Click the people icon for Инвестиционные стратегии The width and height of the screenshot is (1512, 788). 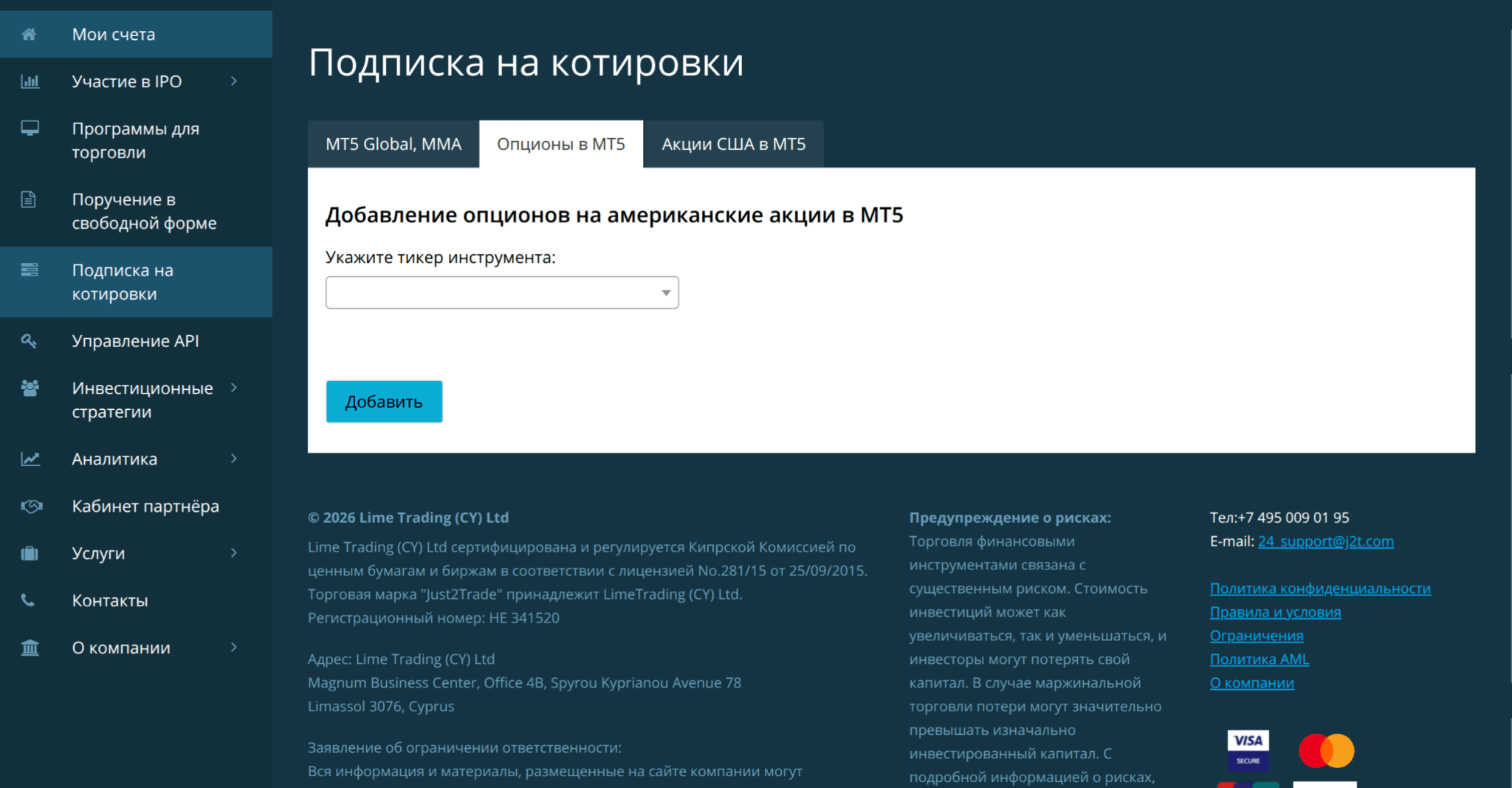tap(30, 388)
